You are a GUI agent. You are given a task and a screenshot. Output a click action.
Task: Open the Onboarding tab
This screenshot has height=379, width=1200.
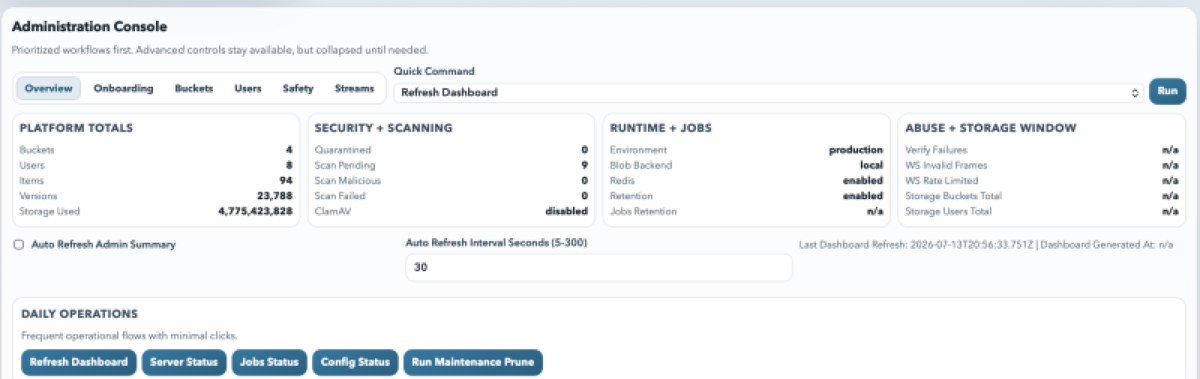point(123,88)
